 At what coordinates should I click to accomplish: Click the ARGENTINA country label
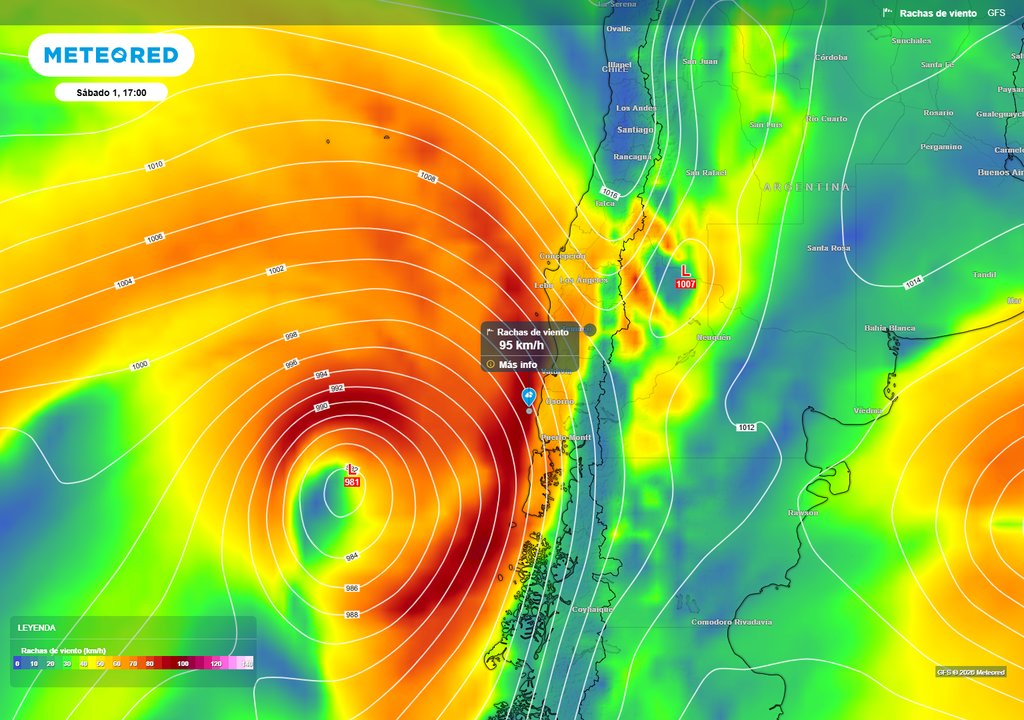[x=807, y=188]
